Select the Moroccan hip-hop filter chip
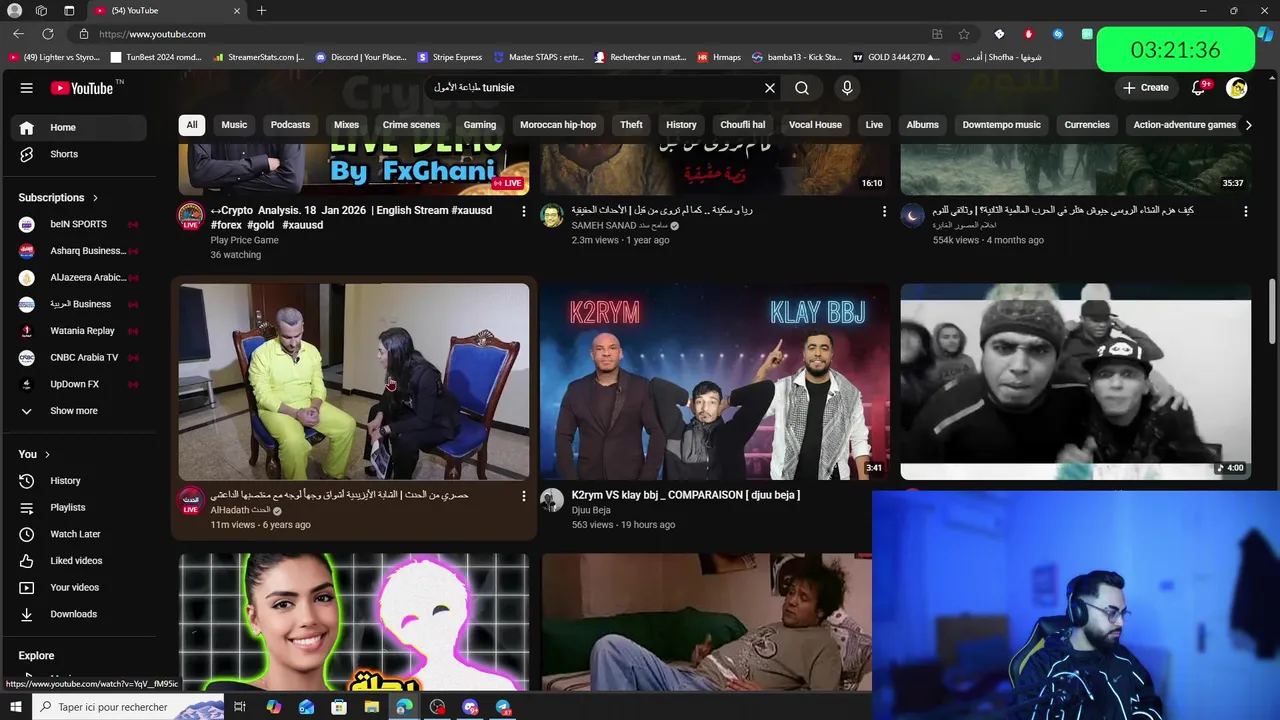The width and height of the screenshot is (1280, 720). [x=558, y=125]
